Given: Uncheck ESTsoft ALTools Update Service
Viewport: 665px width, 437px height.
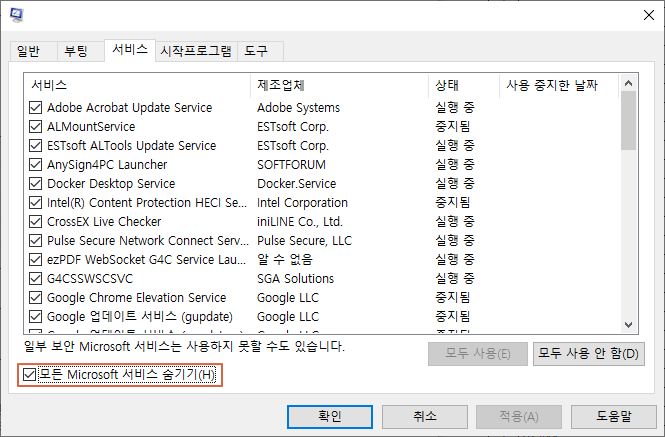Looking at the screenshot, I should [x=36, y=146].
